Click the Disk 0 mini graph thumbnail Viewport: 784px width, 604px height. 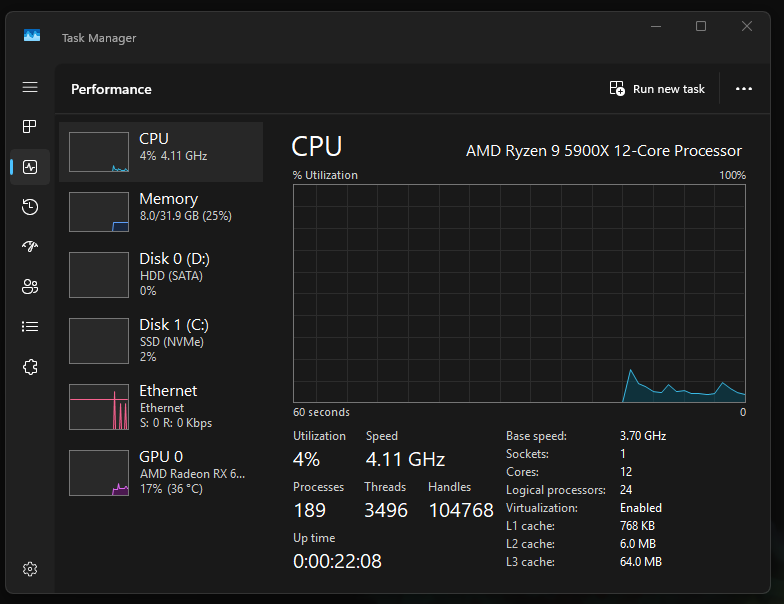[99, 275]
